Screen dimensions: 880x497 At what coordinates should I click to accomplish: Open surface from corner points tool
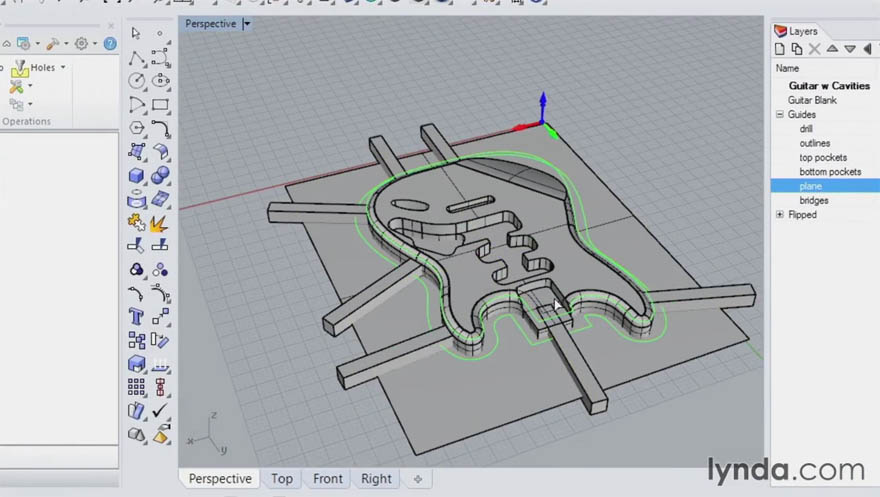(x=136, y=151)
